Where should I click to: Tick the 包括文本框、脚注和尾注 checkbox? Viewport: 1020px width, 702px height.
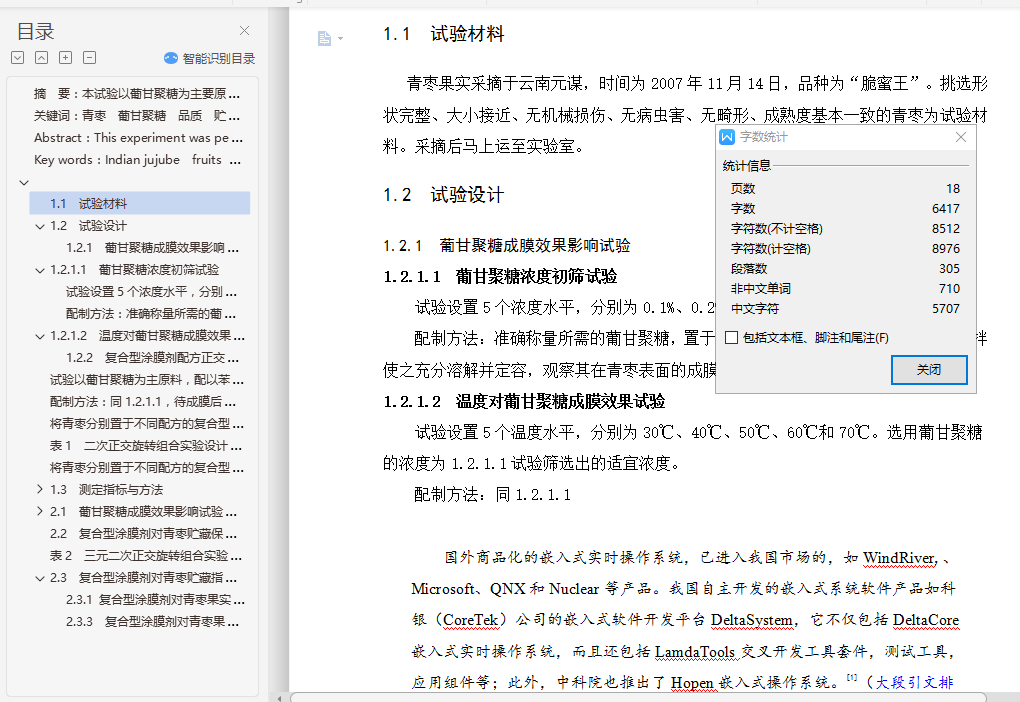point(732,338)
